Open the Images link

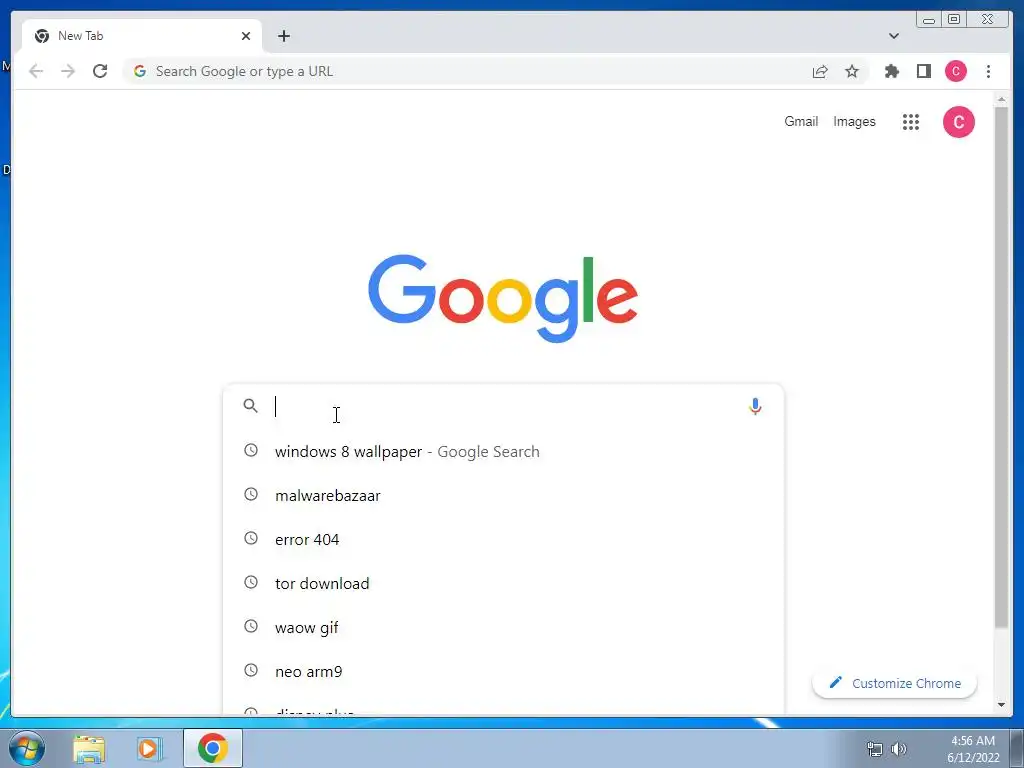pos(854,121)
